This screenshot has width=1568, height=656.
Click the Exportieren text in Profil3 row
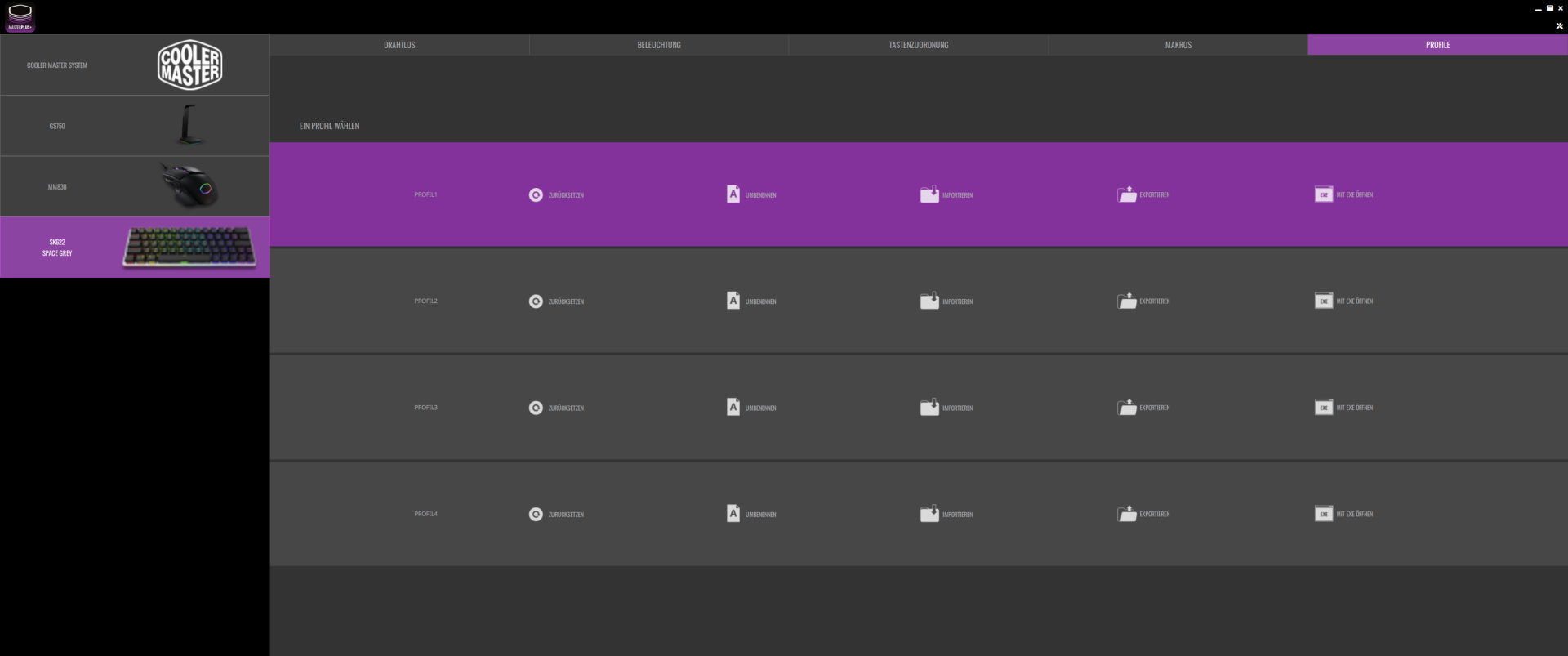[1154, 407]
